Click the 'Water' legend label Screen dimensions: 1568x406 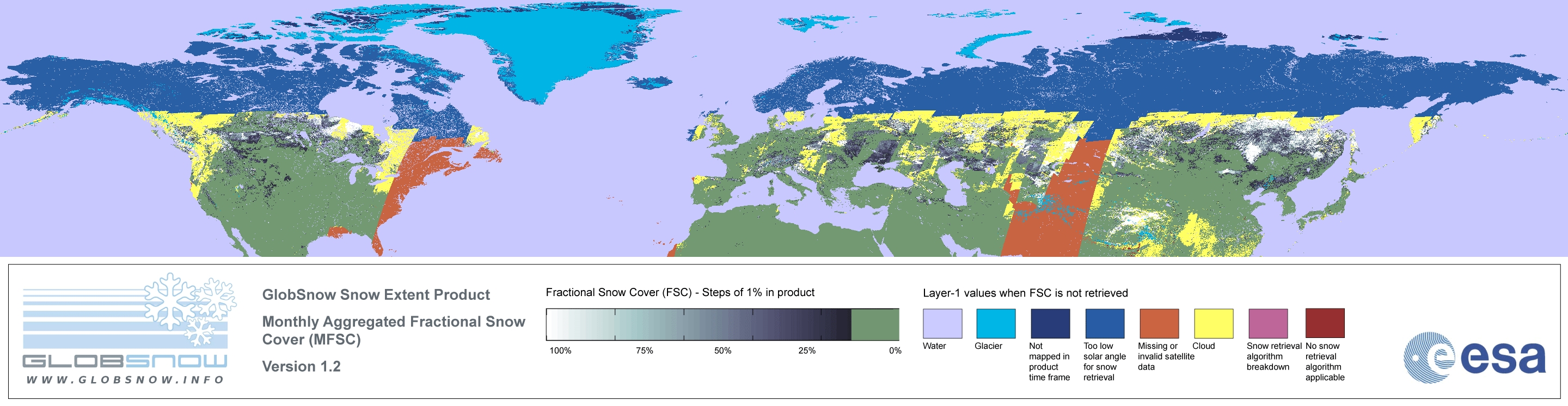(x=934, y=346)
